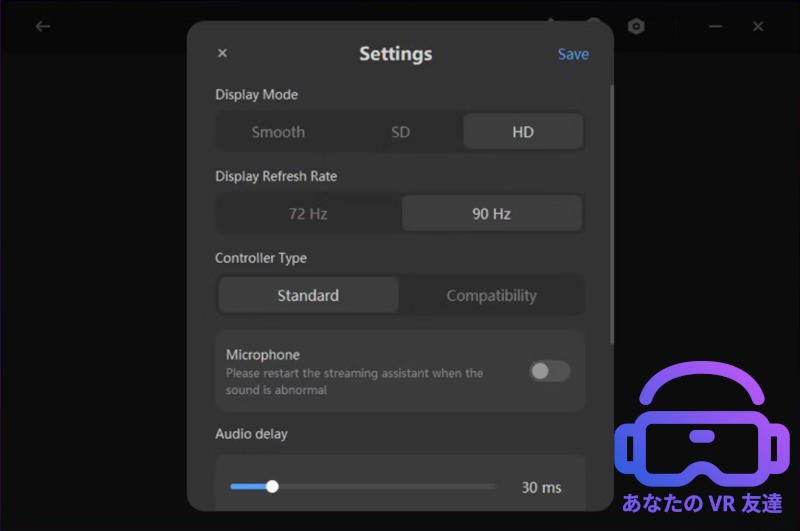The image size is (800, 531).
Task: Click the Display Mode label
Action: (257, 94)
